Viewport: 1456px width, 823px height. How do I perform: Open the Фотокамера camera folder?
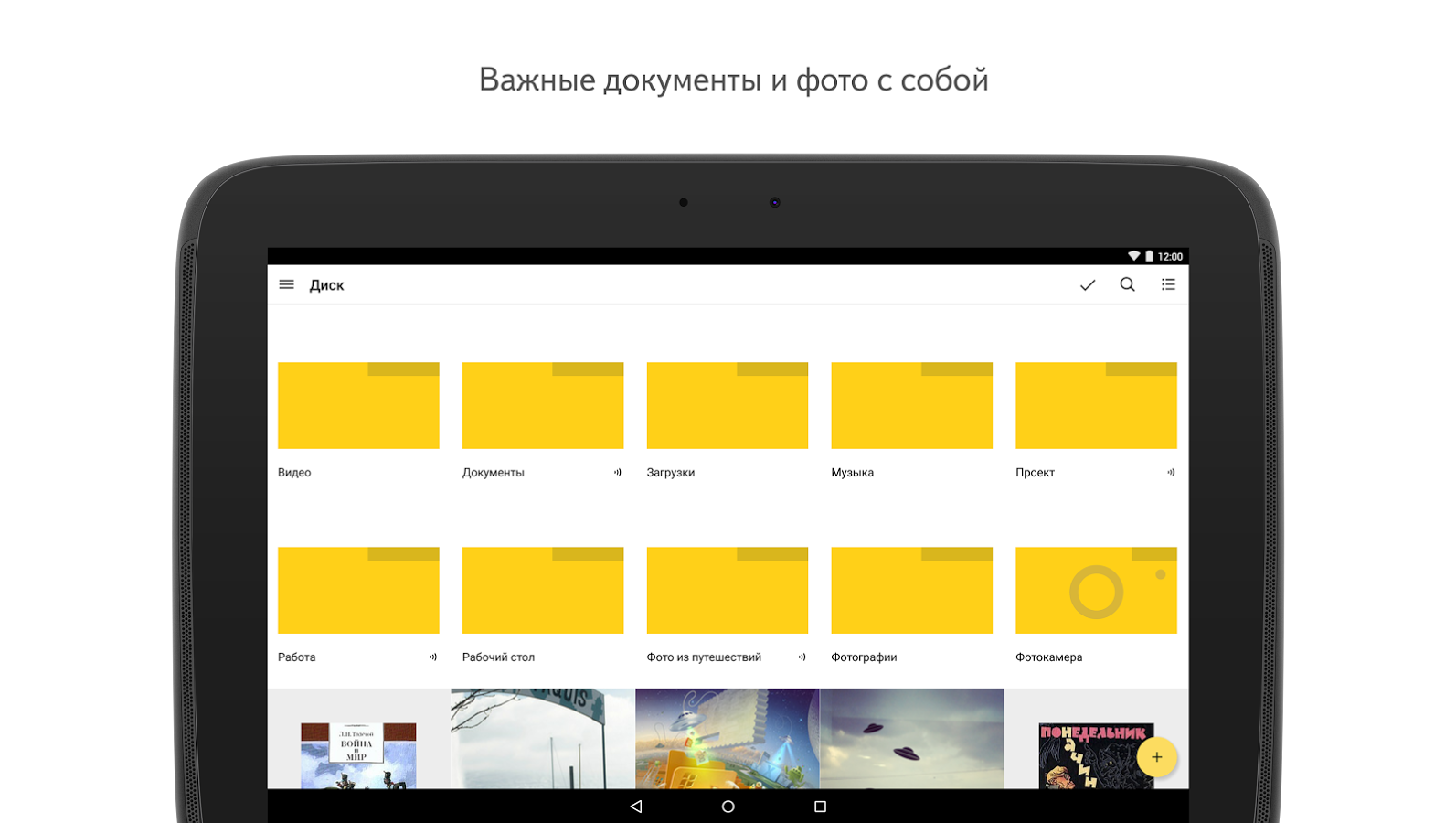[x=1097, y=591]
